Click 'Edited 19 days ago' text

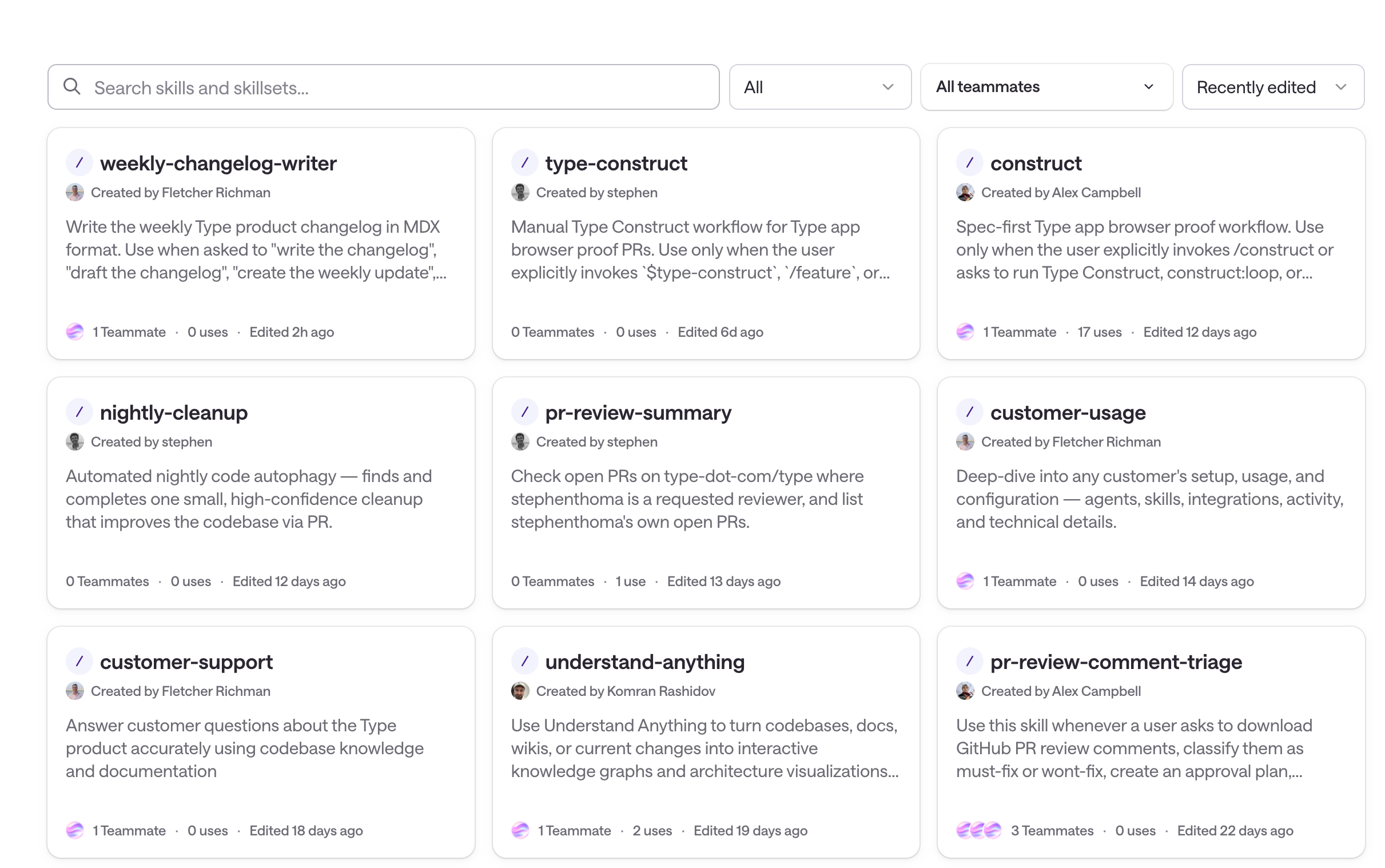coord(750,830)
